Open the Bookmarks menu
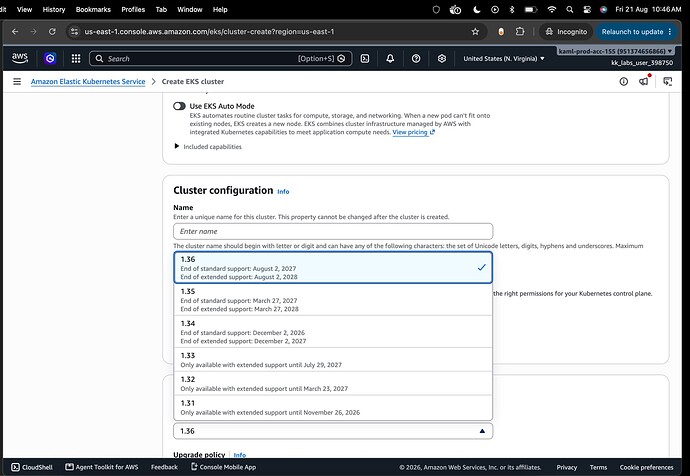Image resolution: width=690 pixels, height=476 pixels. [x=93, y=9]
